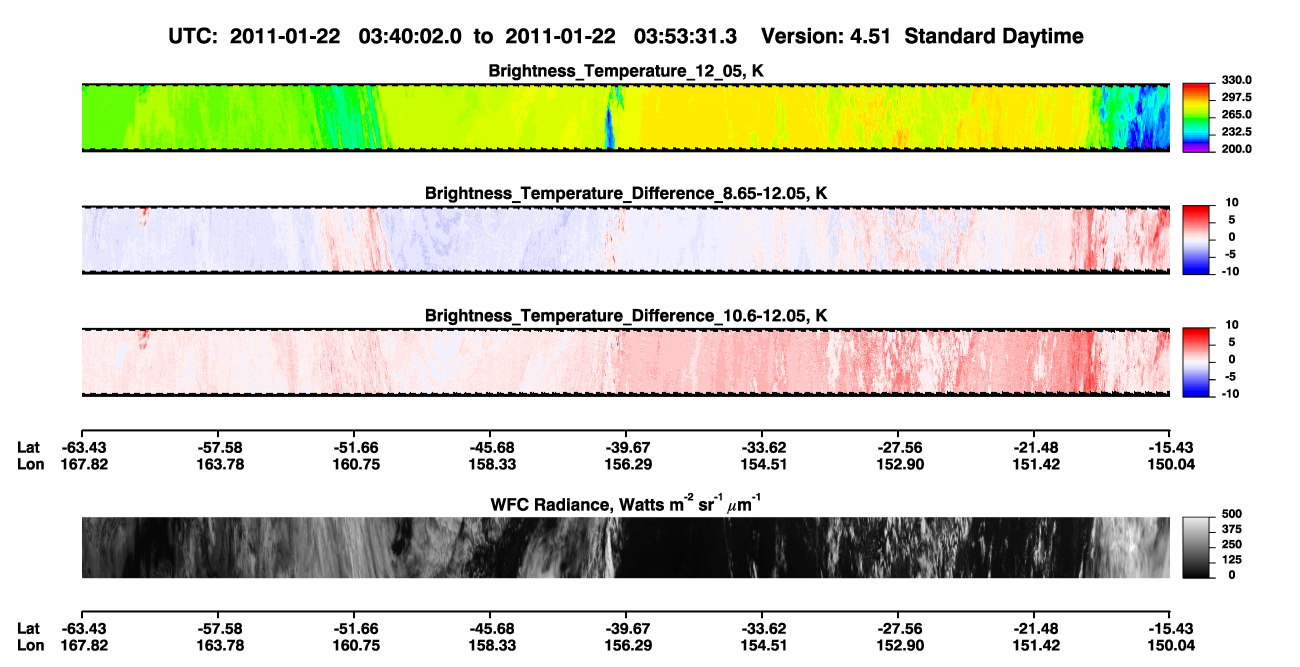Click latitude '-45.68' under the WFC Radiance image
Image resolution: width=1300 pixels, height=667 pixels.
pos(490,627)
